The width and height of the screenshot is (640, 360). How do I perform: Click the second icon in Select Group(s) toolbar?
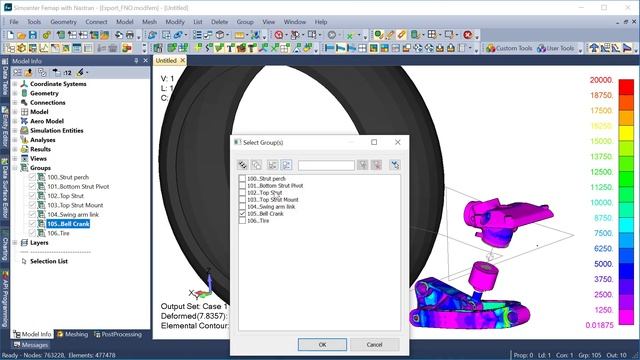click(x=256, y=165)
